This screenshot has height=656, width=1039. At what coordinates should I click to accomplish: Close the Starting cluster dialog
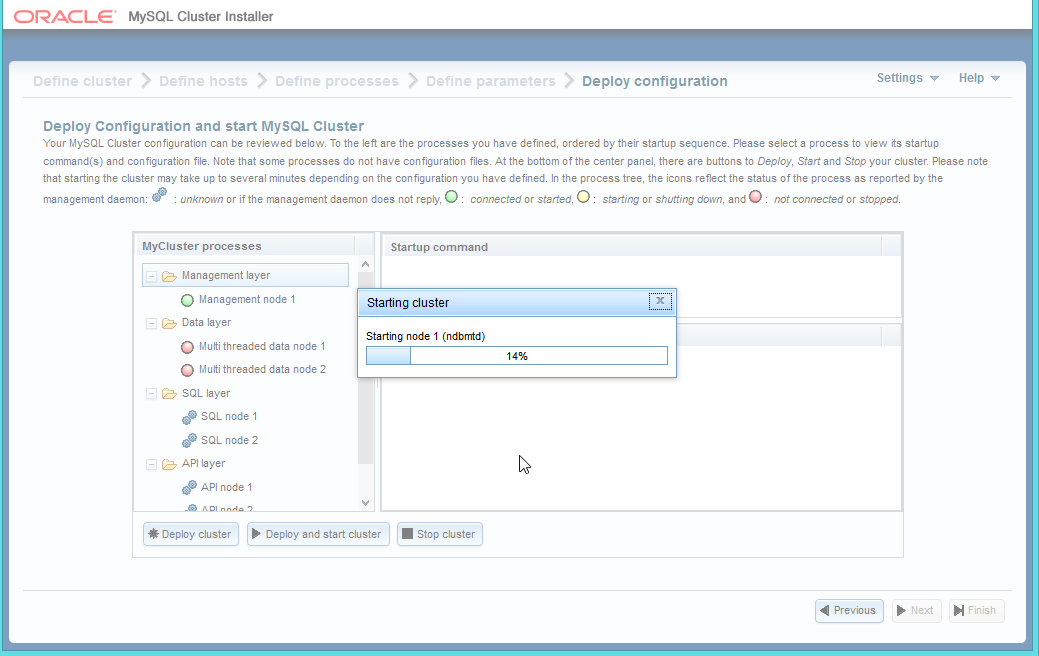point(660,301)
